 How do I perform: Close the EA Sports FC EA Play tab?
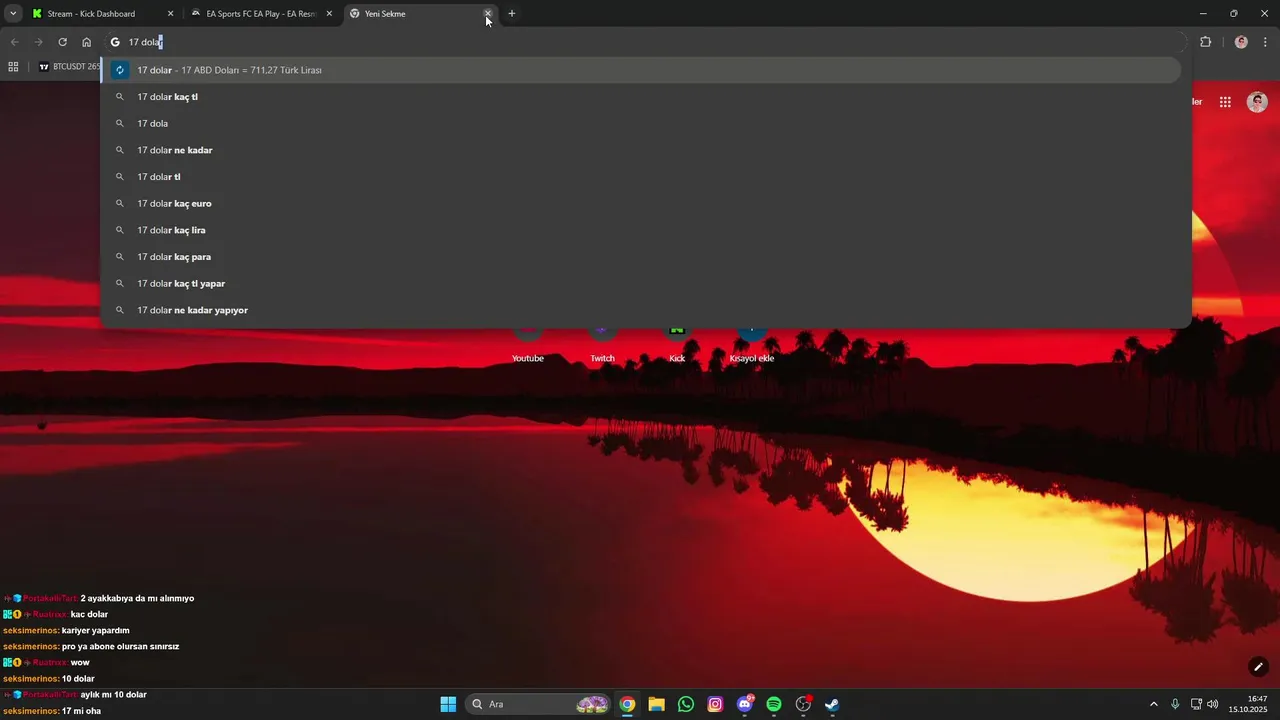pyautogui.click(x=329, y=14)
